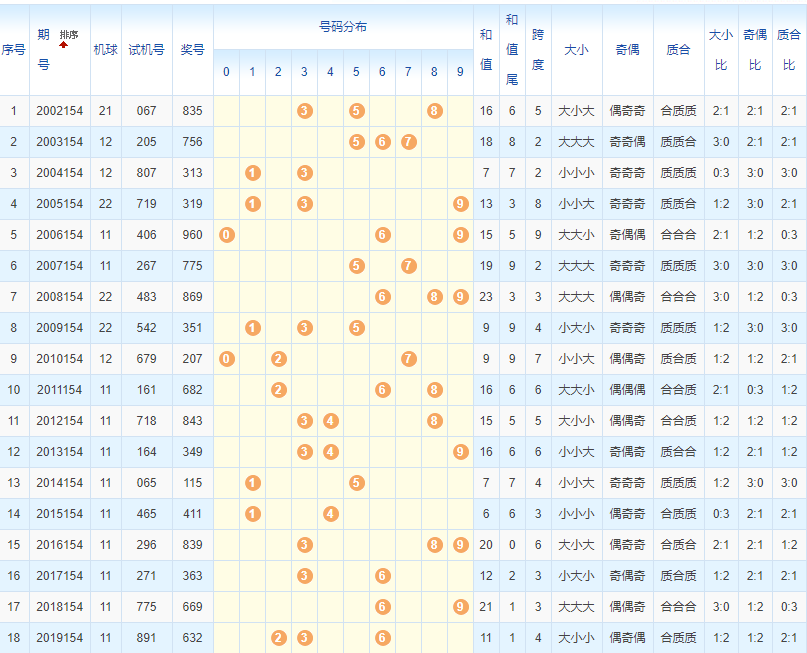Viewport: 807px width, 653px height.
Task: Click orange ball 3 in row 2002154
Action: coord(305,110)
